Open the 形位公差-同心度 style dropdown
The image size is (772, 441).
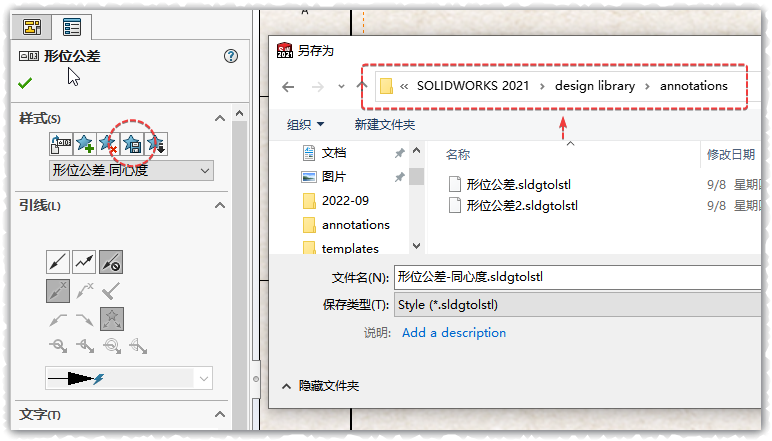click(x=131, y=171)
